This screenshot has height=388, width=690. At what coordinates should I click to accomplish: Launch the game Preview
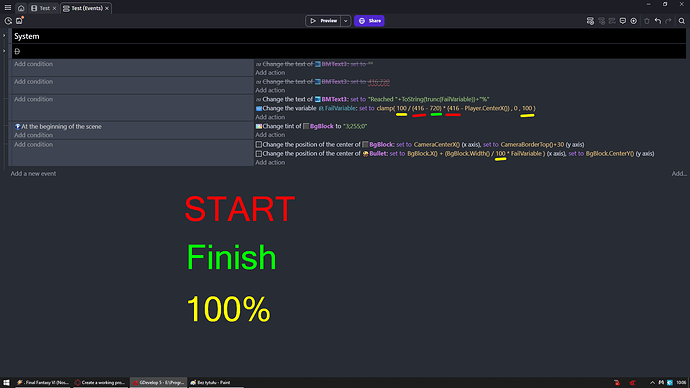click(323, 21)
